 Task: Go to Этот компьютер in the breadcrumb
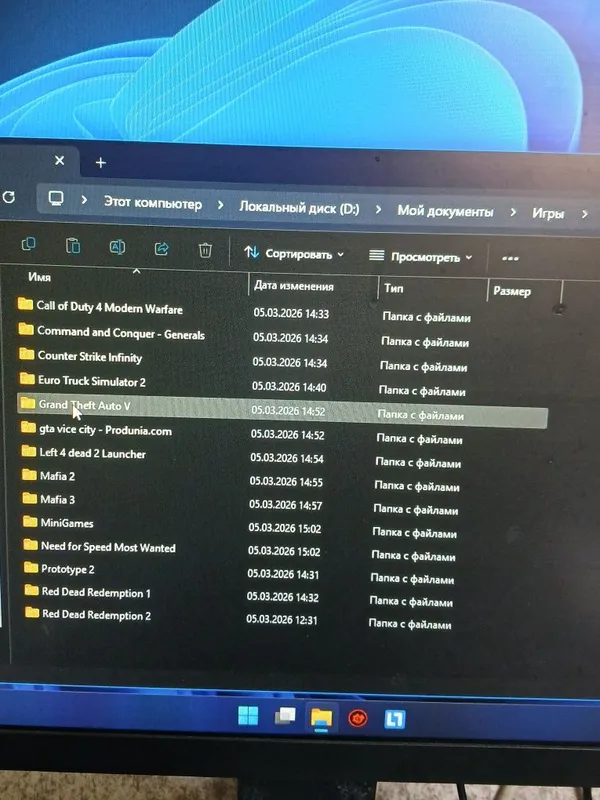153,203
